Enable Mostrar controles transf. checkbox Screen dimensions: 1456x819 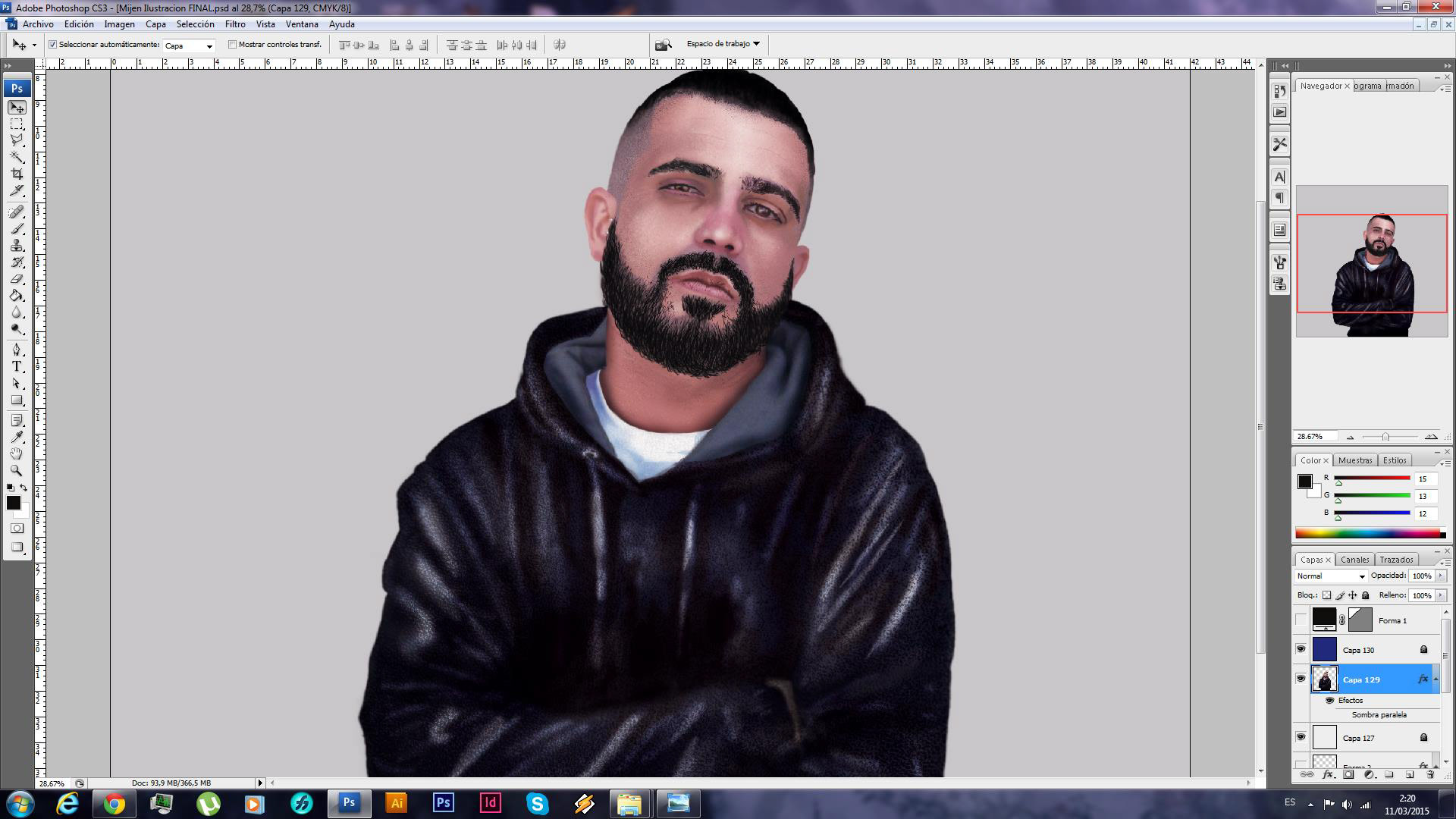coord(233,45)
